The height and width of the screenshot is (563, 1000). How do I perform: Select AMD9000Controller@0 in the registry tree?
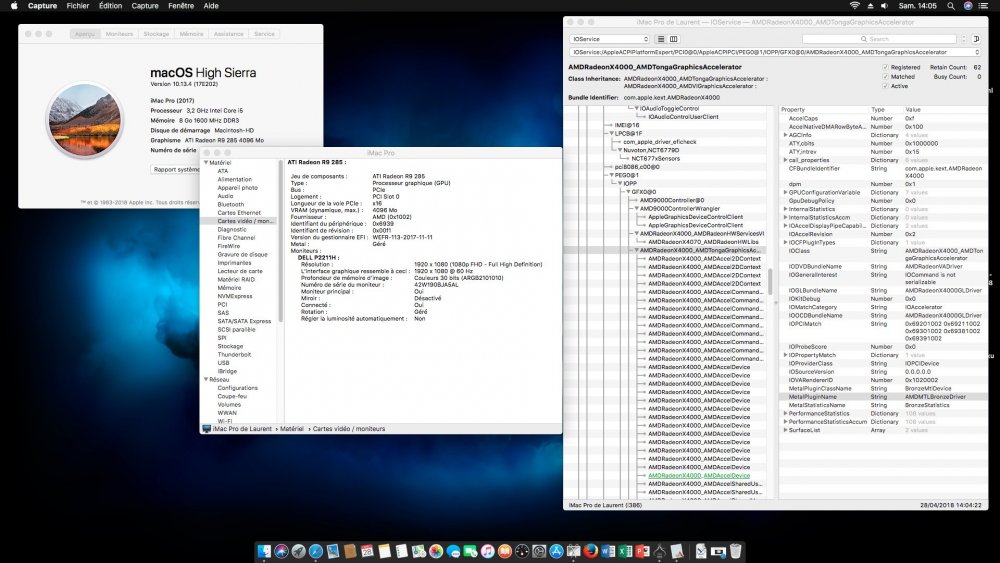tap(672, 200)
